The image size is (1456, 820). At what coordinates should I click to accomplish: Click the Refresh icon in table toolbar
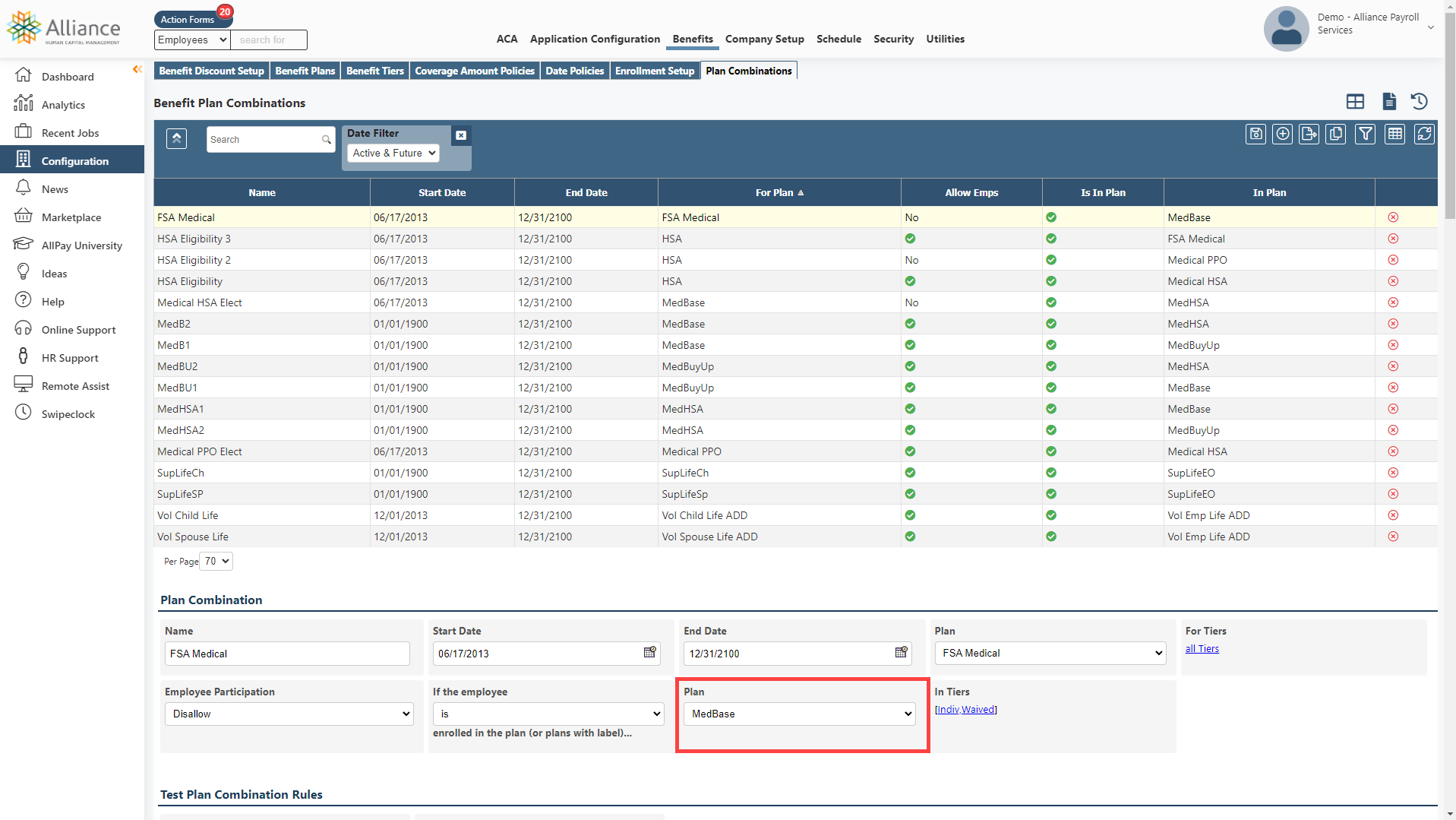(x=1424, y=135)
